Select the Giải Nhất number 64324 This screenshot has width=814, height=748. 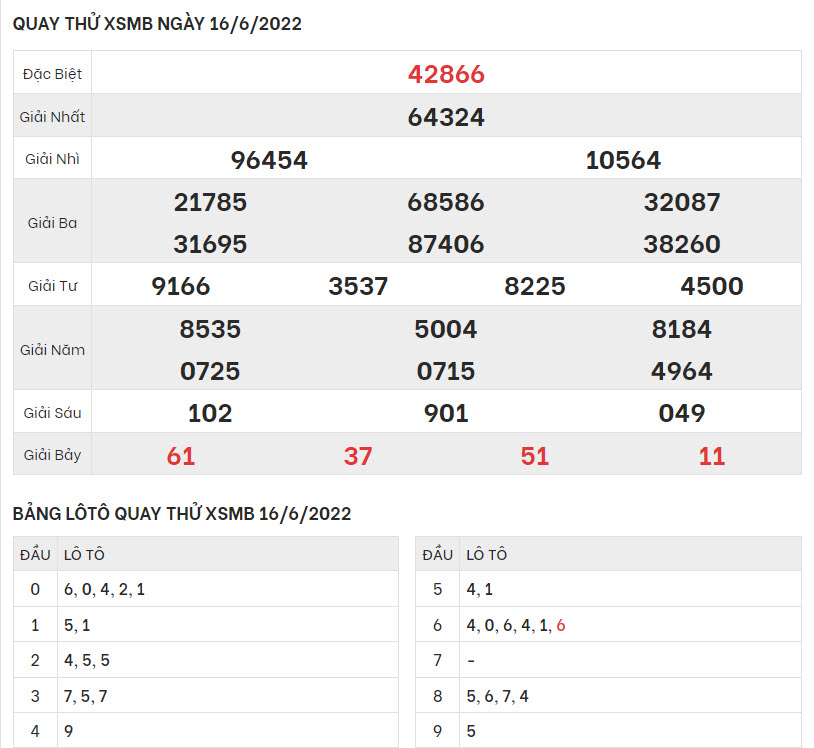point(446,117)
